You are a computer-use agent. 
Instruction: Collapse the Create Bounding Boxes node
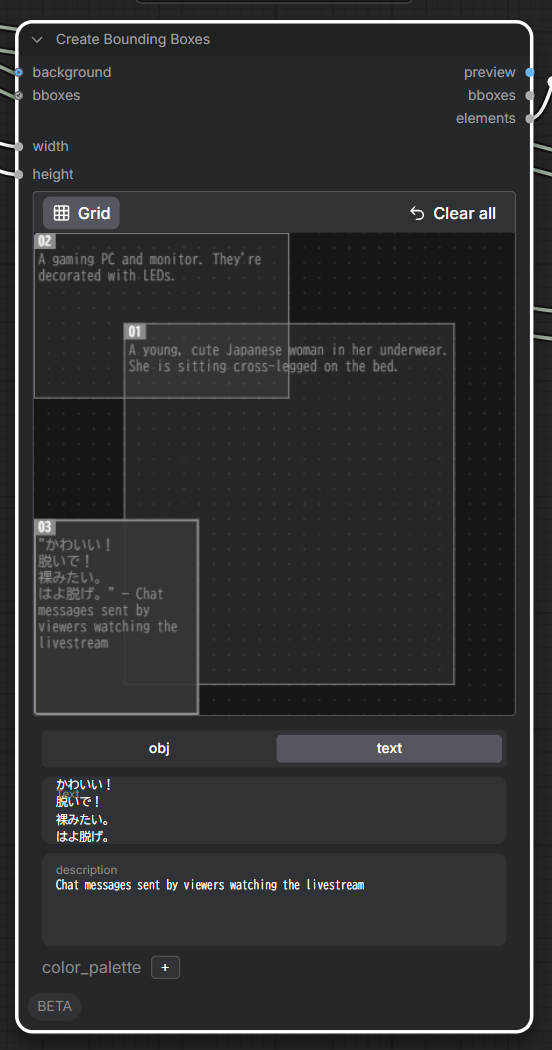[x=38, y=40]
